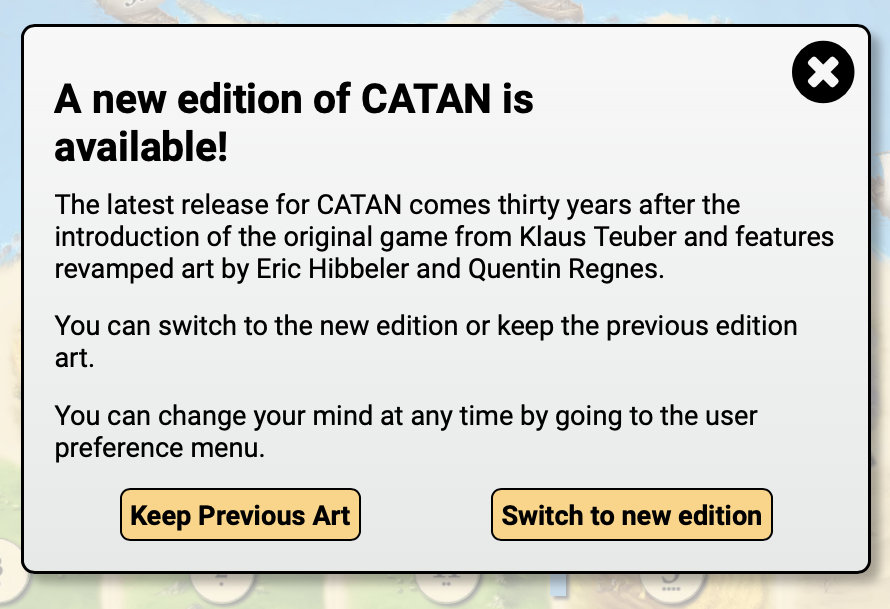
Task: Click the blue road piece below the dialog
Action: point(559,585)
